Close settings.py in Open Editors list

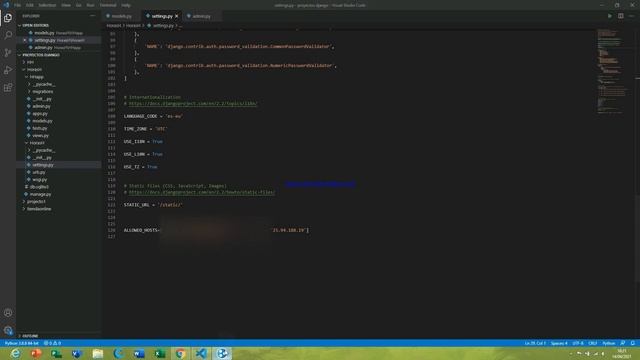24,40
